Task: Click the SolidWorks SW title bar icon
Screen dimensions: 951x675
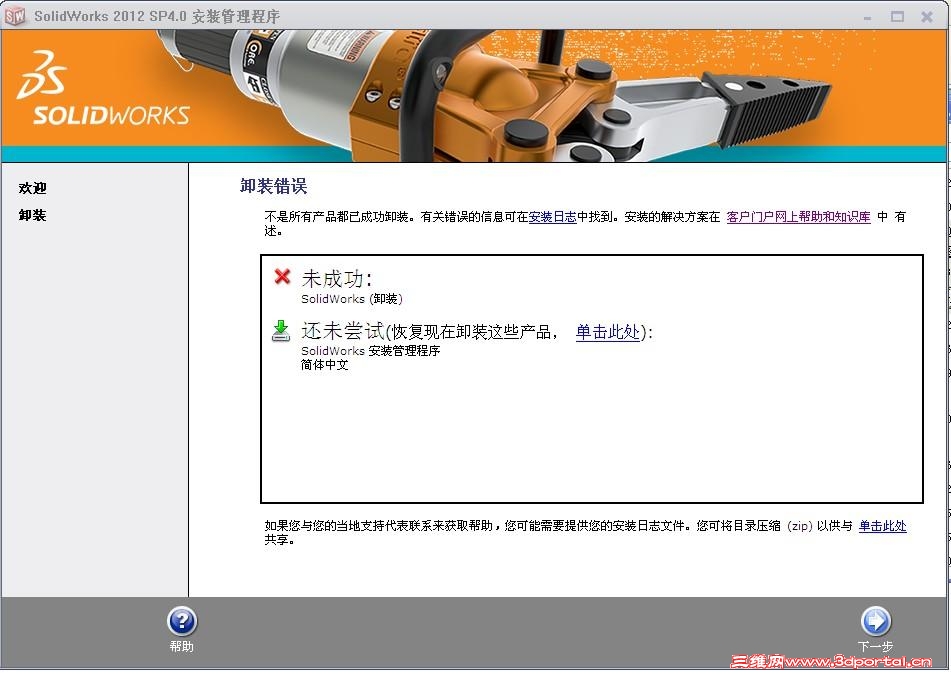Action: coord(15,15)
